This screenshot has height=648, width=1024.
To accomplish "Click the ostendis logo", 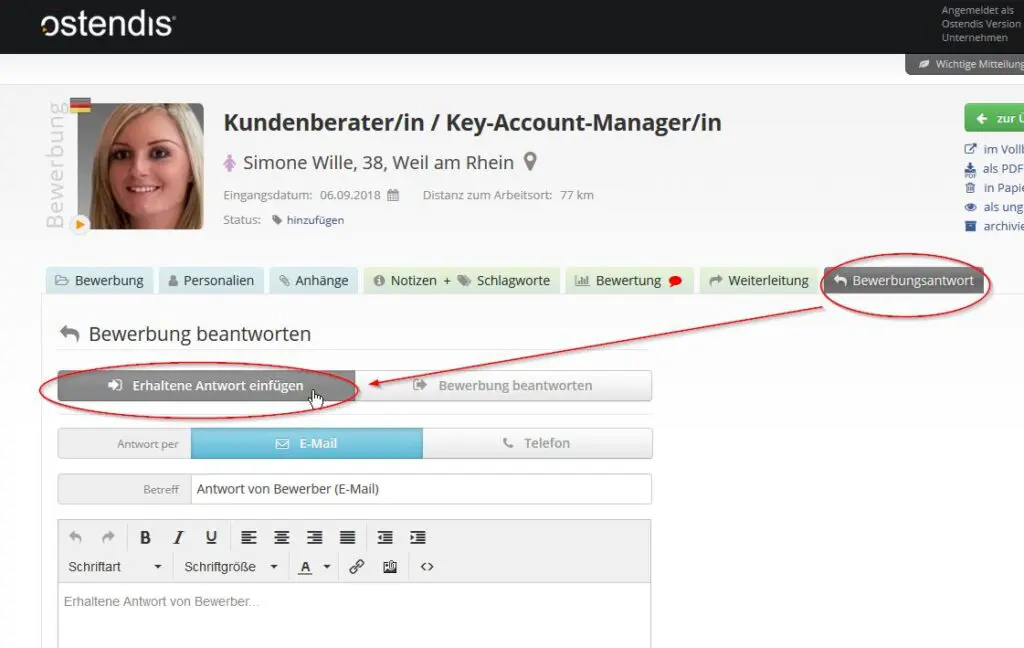I will coord(108,24).
